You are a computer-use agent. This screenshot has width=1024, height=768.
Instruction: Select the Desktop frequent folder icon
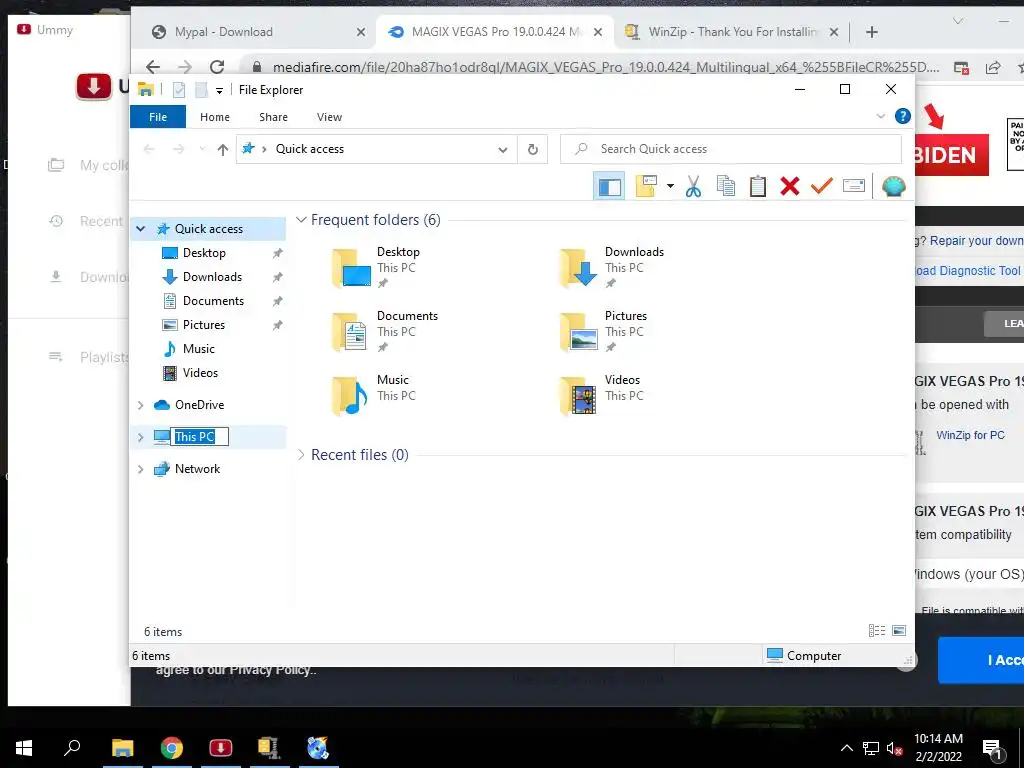(x=351, y=268)
